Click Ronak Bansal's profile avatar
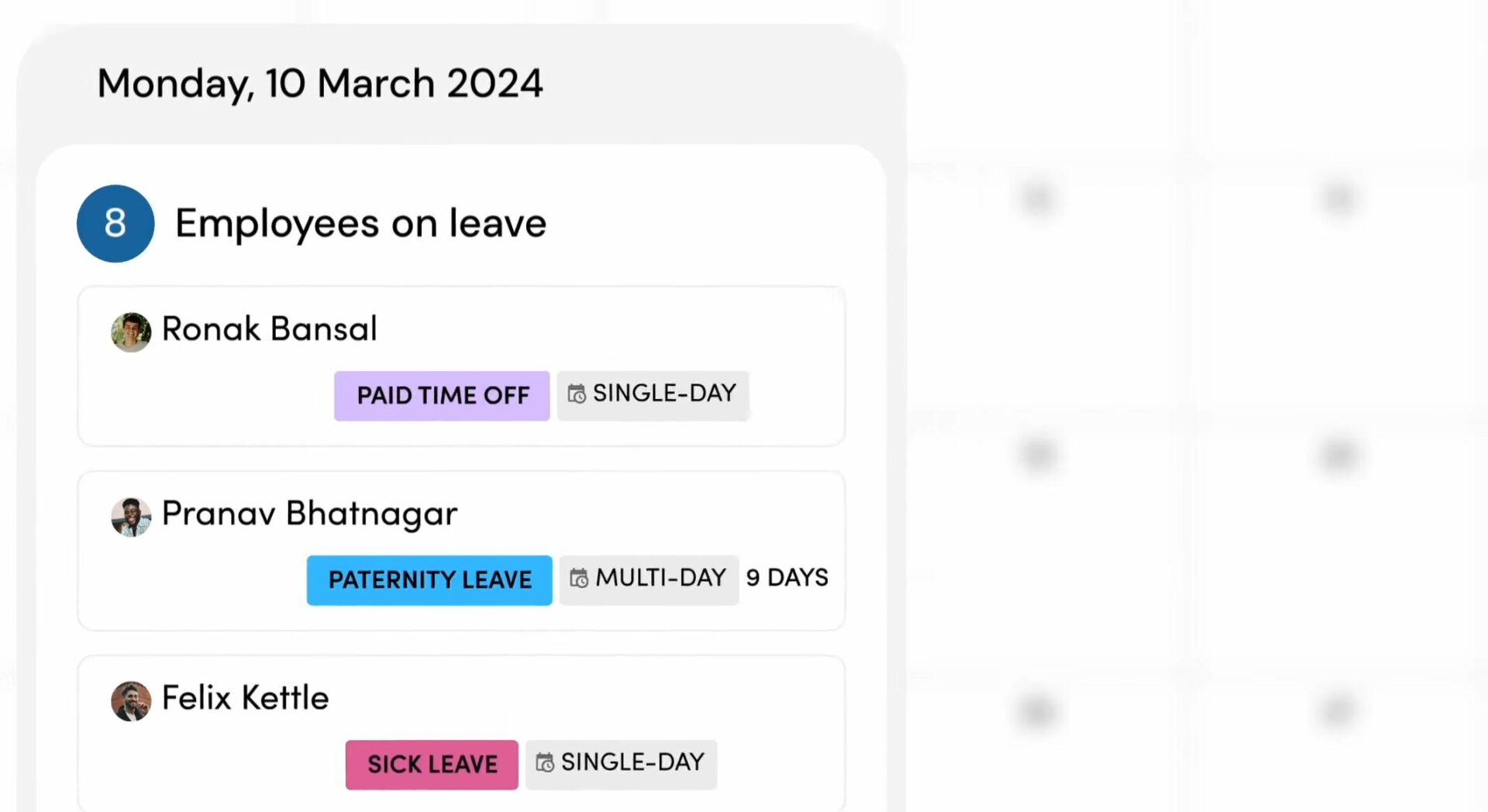Viewport: 1488px width, 812px height. (131, 332)
